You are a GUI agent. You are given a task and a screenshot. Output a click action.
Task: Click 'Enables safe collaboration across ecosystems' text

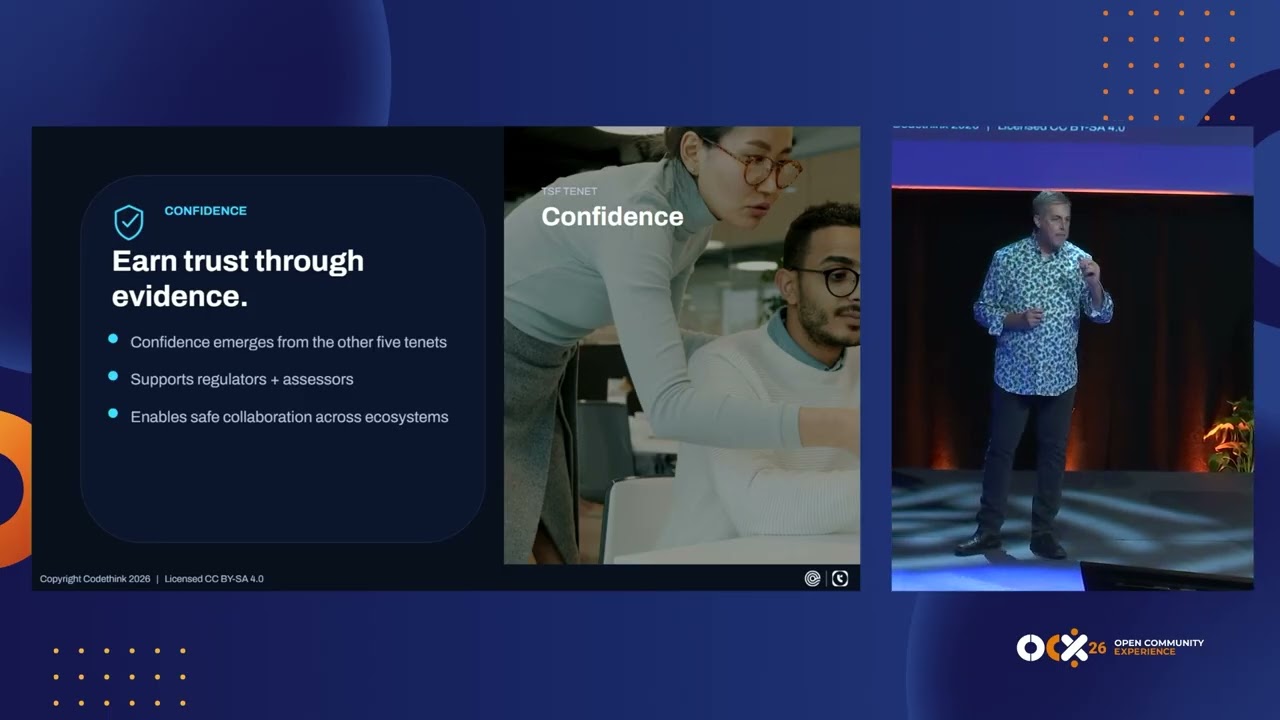(x=289, y=417)
